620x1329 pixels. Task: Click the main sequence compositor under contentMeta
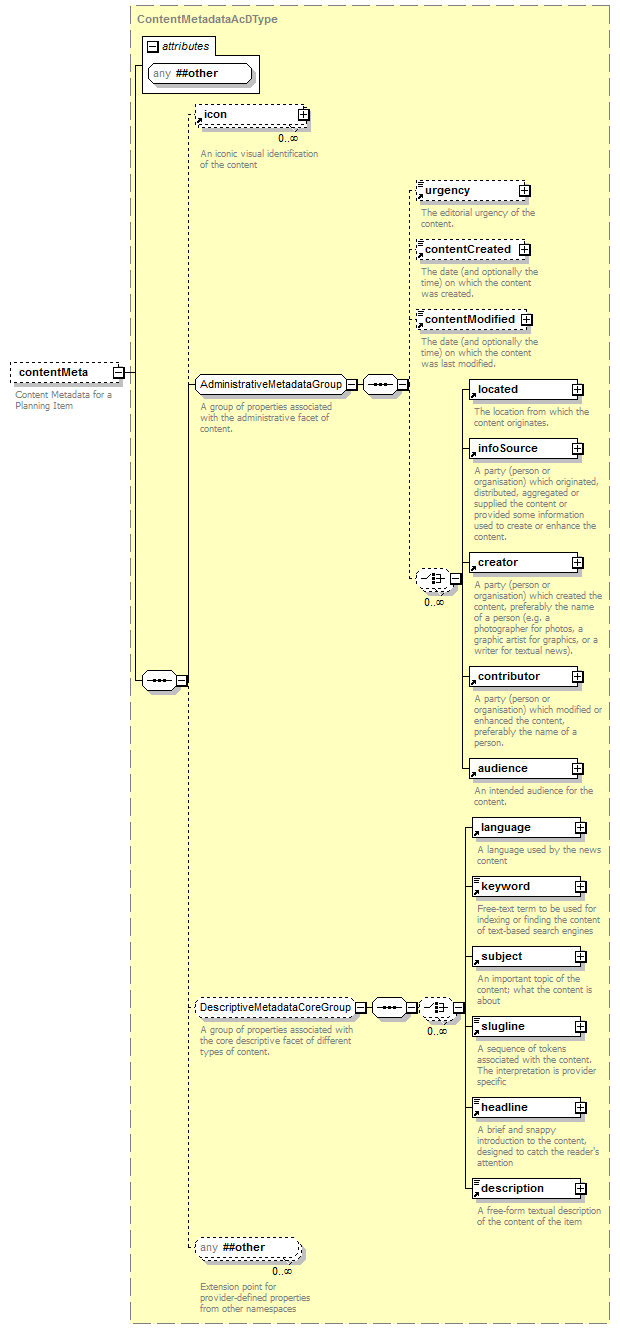(159, 681)
